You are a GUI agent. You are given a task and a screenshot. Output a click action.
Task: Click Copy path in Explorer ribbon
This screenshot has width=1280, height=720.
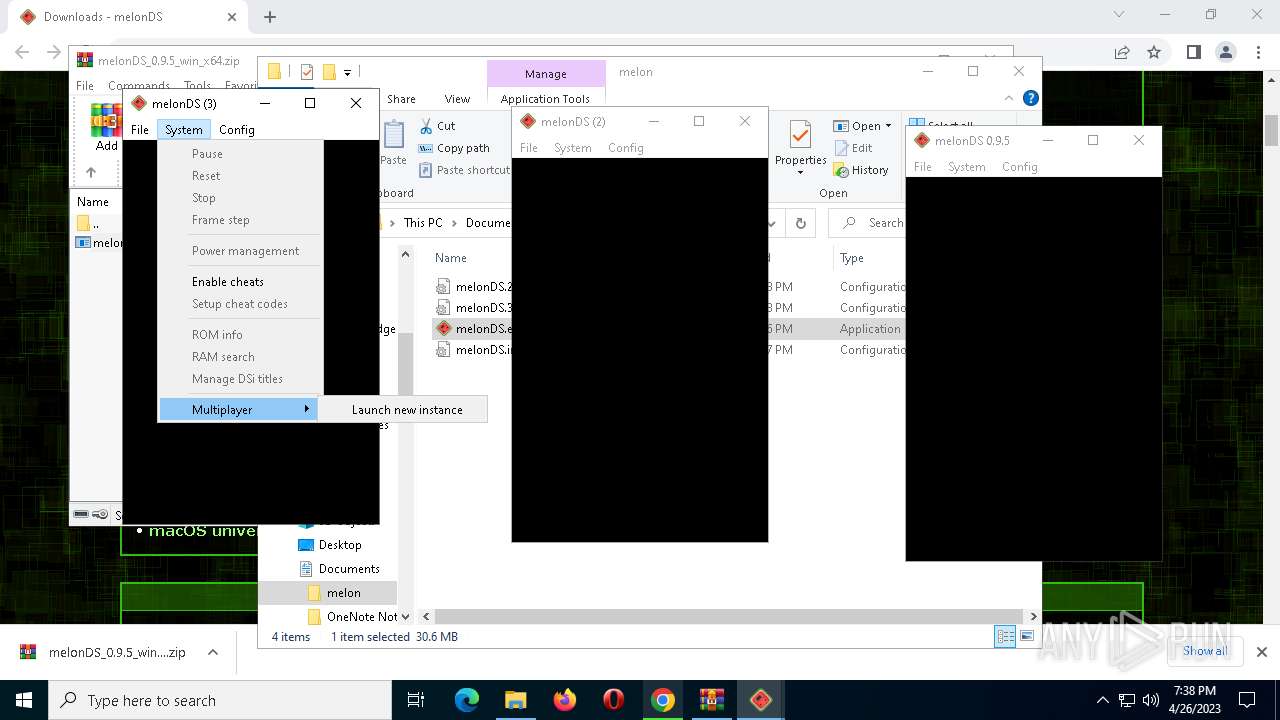[x=454, y=148]
